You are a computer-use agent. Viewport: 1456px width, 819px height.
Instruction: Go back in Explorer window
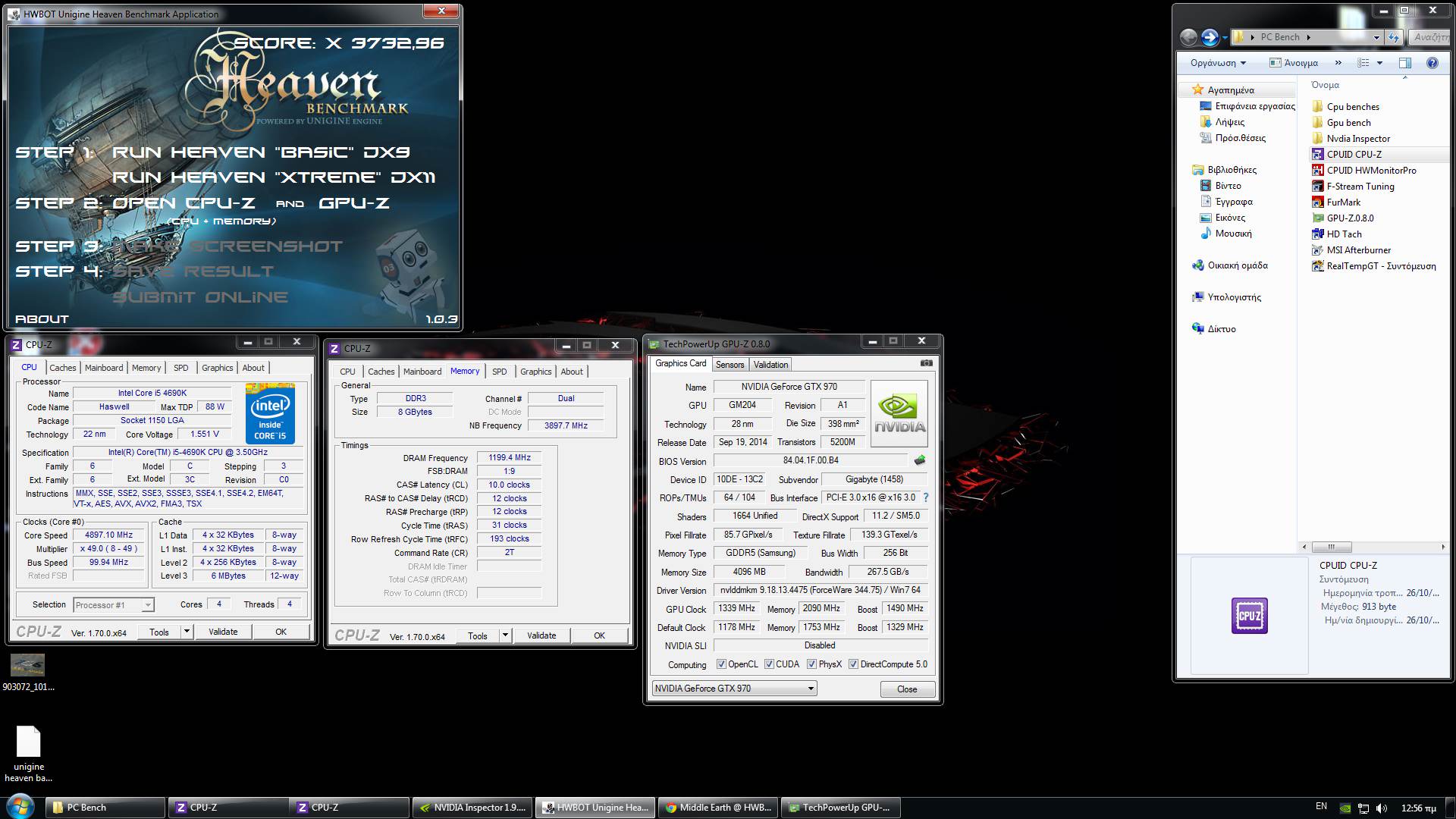1188,37
